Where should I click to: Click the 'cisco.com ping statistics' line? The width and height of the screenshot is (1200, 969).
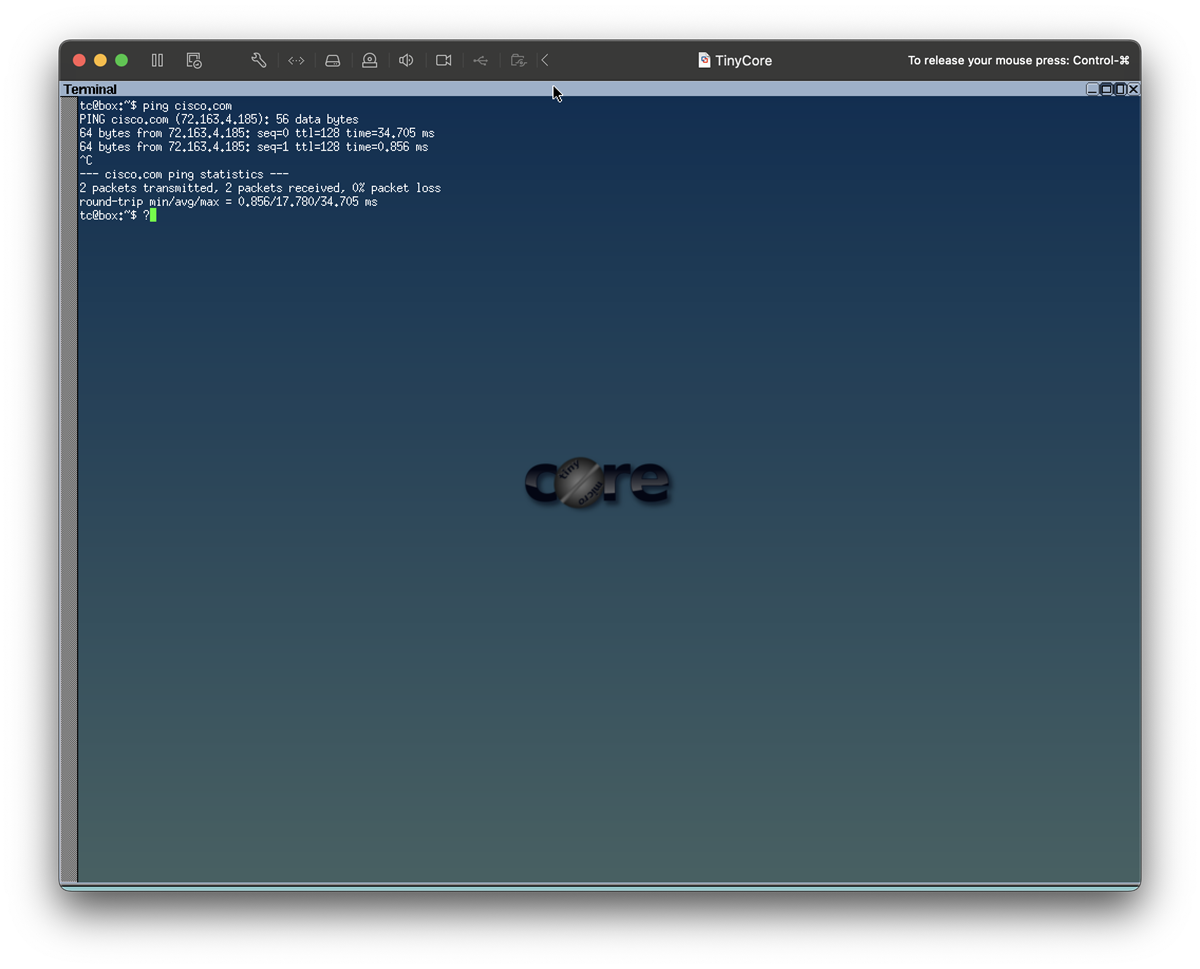coord(185,174)
